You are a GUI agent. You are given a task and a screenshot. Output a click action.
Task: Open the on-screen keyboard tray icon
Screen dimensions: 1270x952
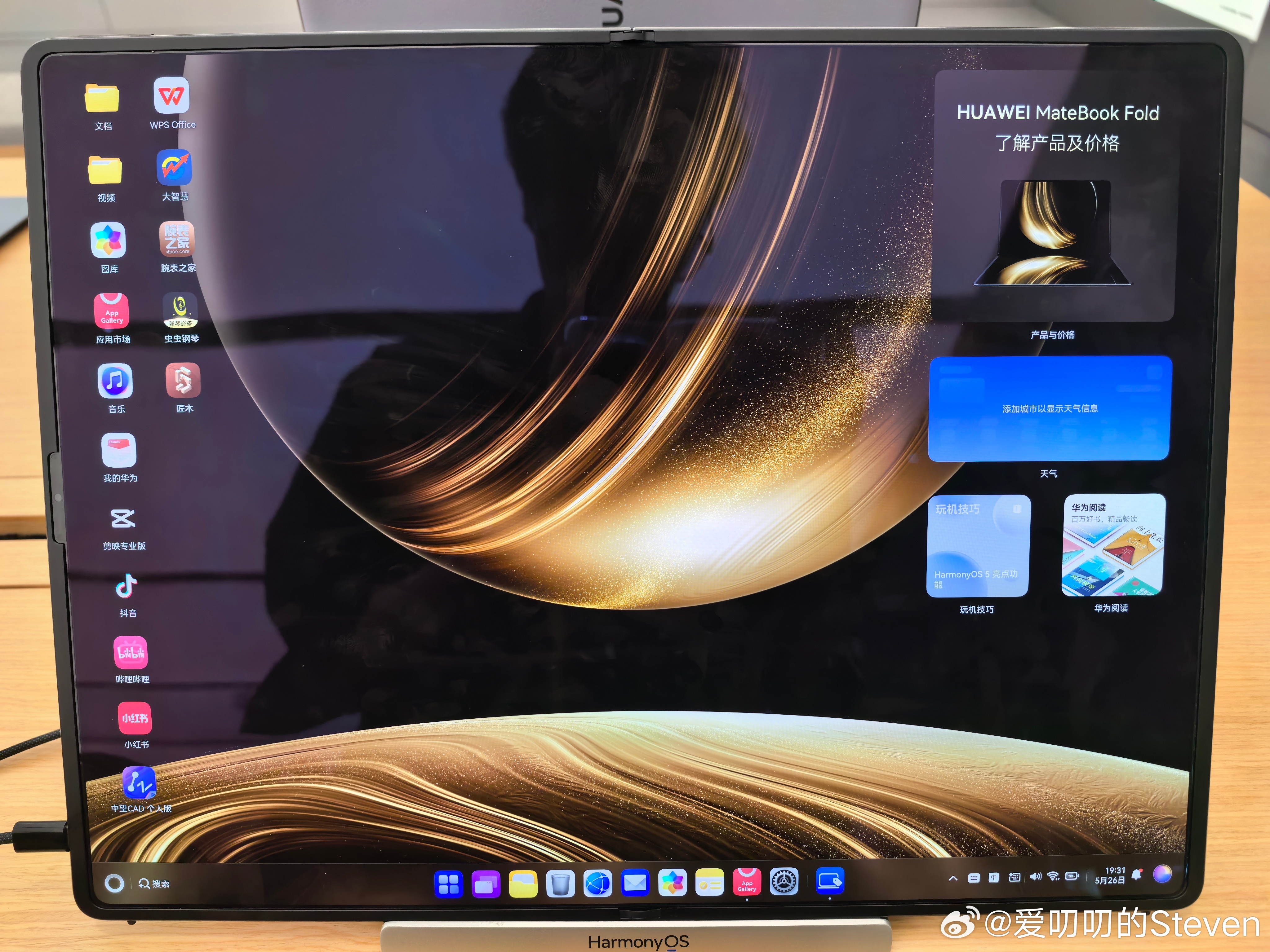[x=974, y=878]
